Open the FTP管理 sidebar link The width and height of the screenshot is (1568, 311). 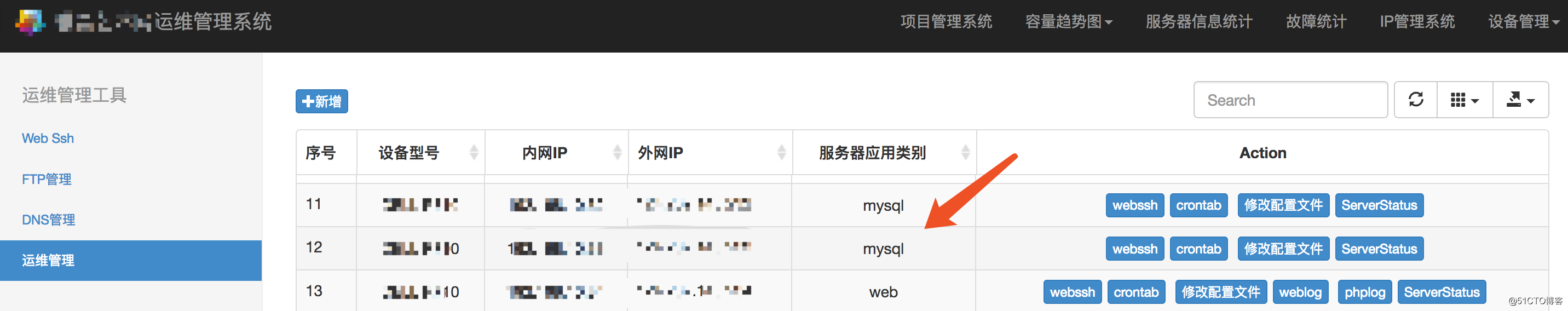click(x=47, y=179)
